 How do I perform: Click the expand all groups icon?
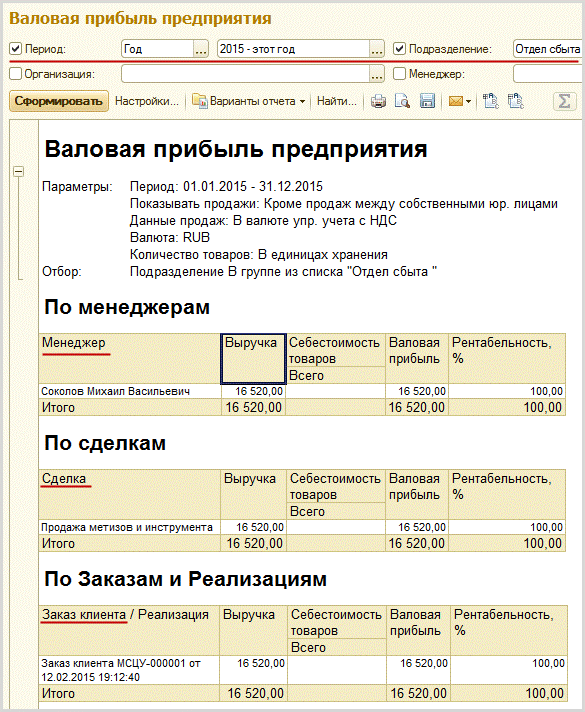click(491, 101)
